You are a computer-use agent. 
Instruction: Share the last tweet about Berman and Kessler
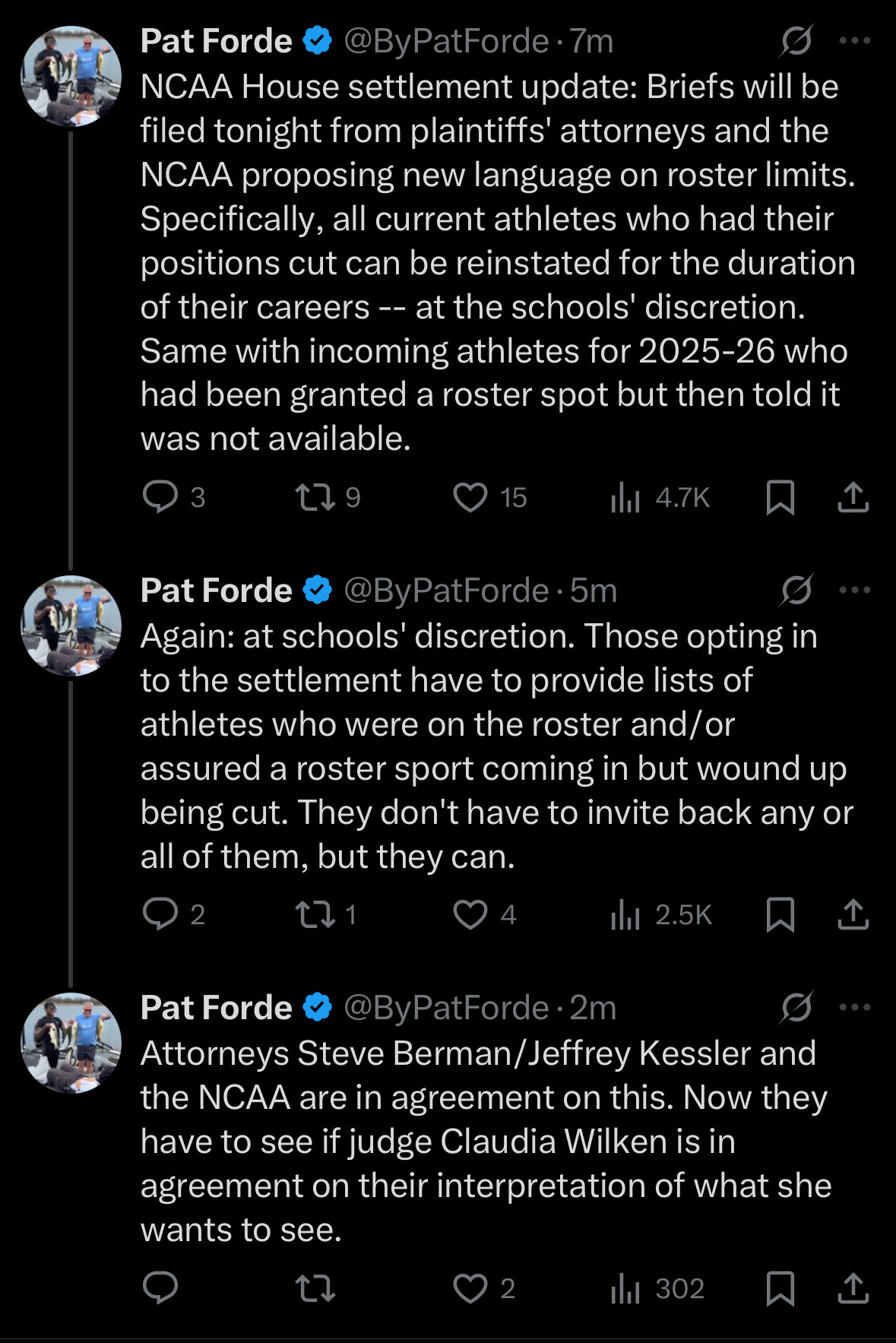pos(853,1288)
